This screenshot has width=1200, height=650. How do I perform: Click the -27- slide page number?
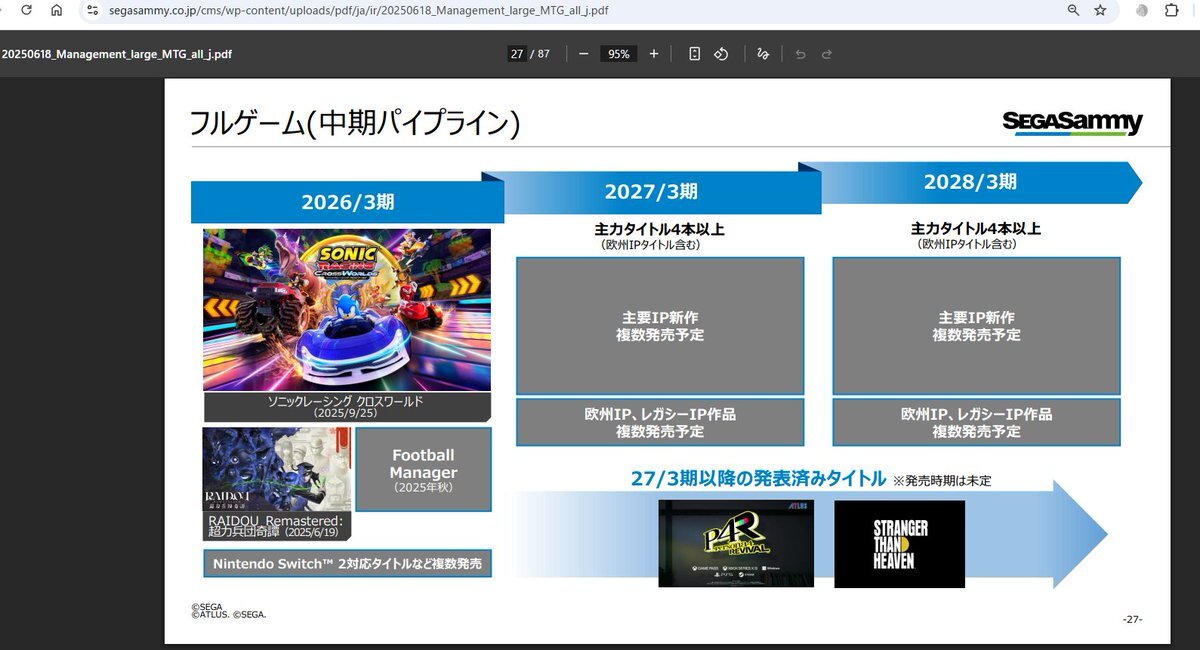(1132, 619)
